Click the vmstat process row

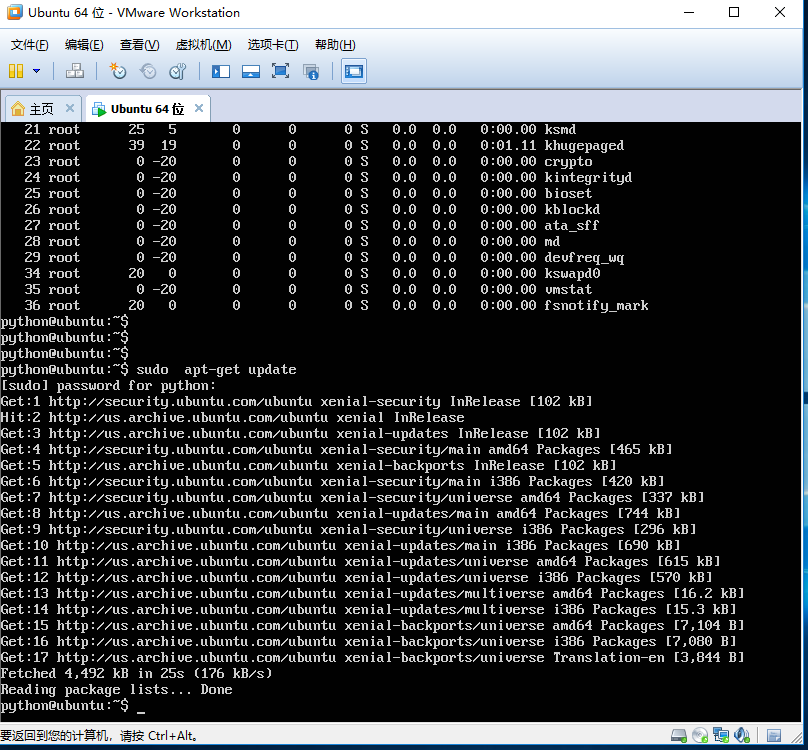pos(308,290)
